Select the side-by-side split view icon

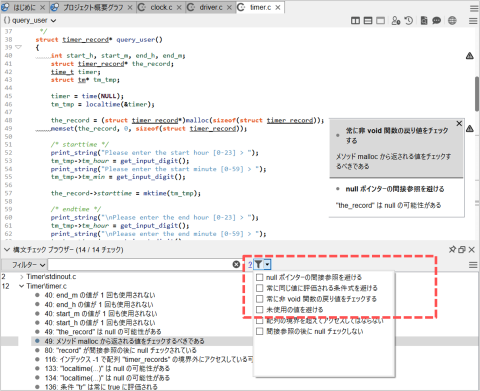tap(355, 21)
